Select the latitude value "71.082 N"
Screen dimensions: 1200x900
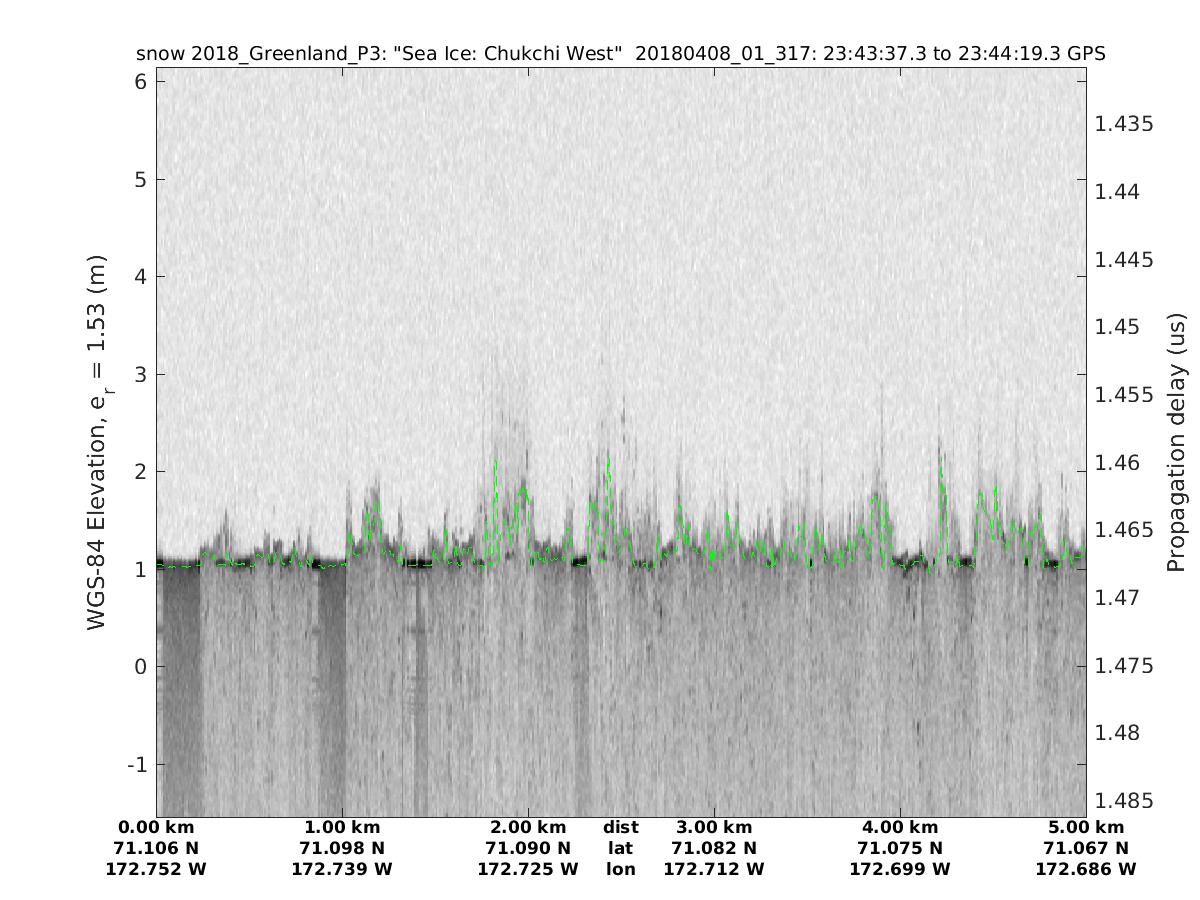point(714,848)
